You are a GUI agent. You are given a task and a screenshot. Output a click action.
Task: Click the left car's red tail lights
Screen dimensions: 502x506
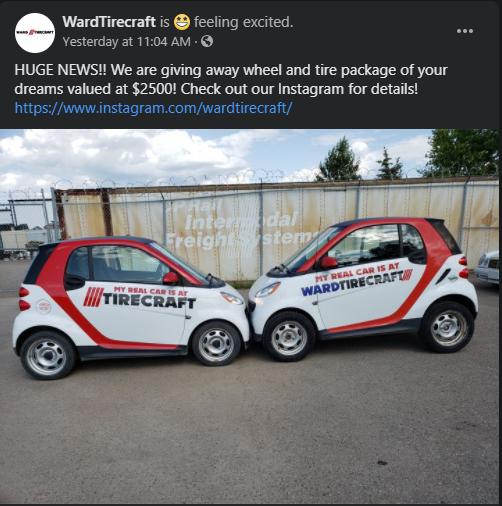[24, 298]
